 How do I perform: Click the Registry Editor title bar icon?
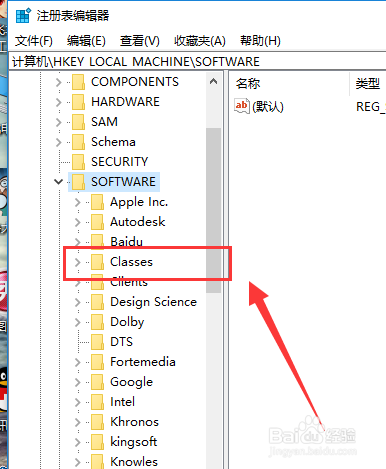[23, 16]
